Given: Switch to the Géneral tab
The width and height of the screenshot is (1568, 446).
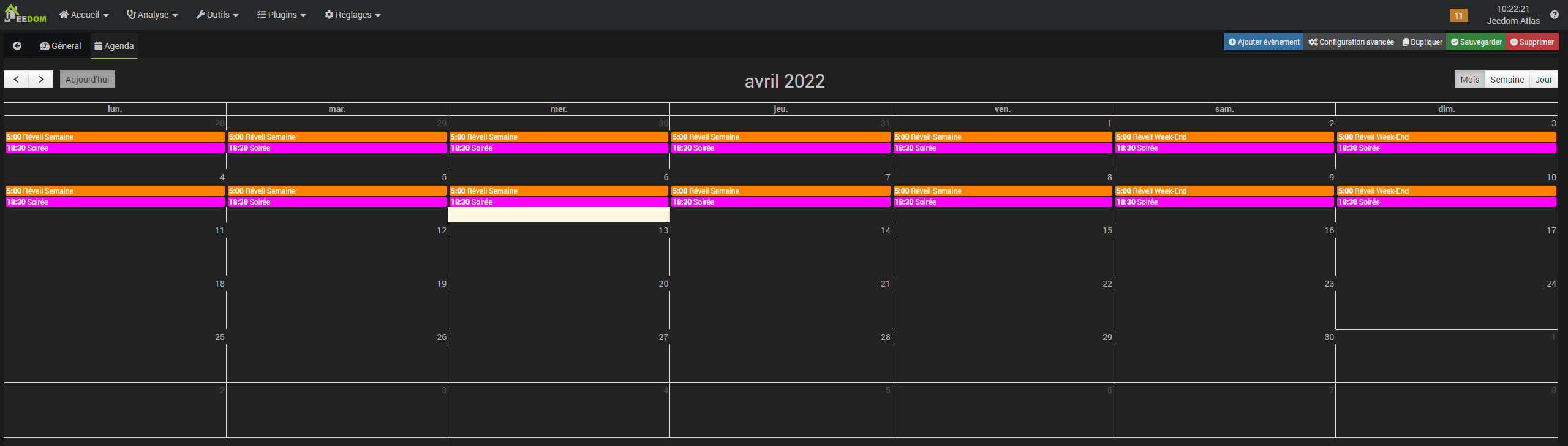Looking at the screenshot, I should [60, 46].
